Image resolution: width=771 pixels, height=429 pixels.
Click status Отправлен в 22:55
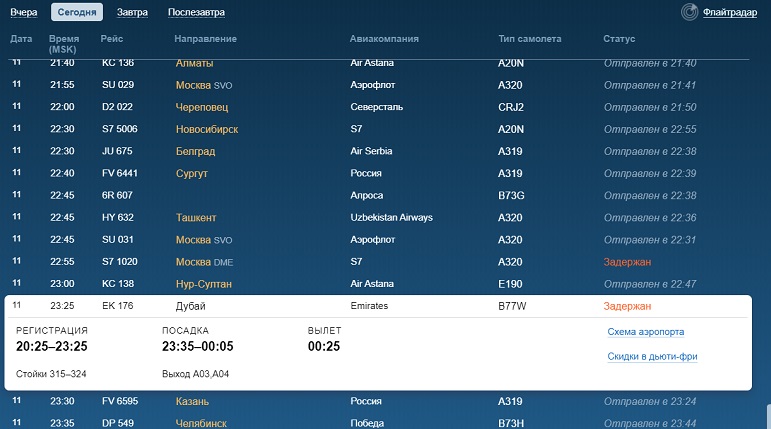pyautogui.click(x=650, y=129)
